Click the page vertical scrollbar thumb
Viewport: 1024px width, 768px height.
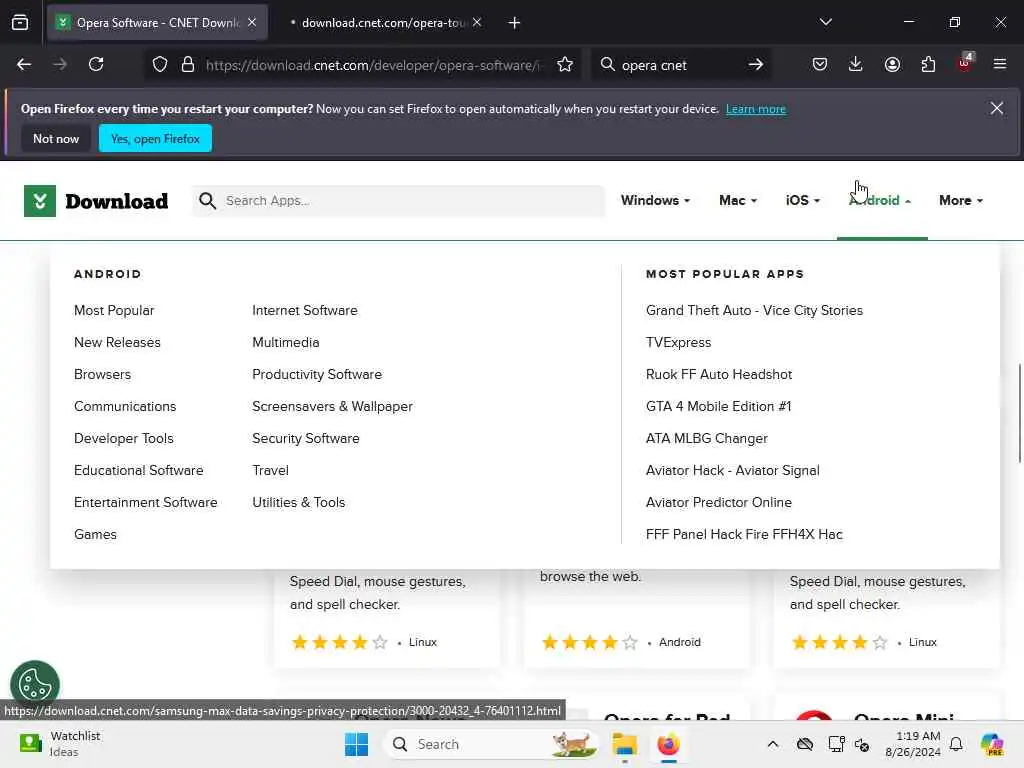click(1019, 413)
